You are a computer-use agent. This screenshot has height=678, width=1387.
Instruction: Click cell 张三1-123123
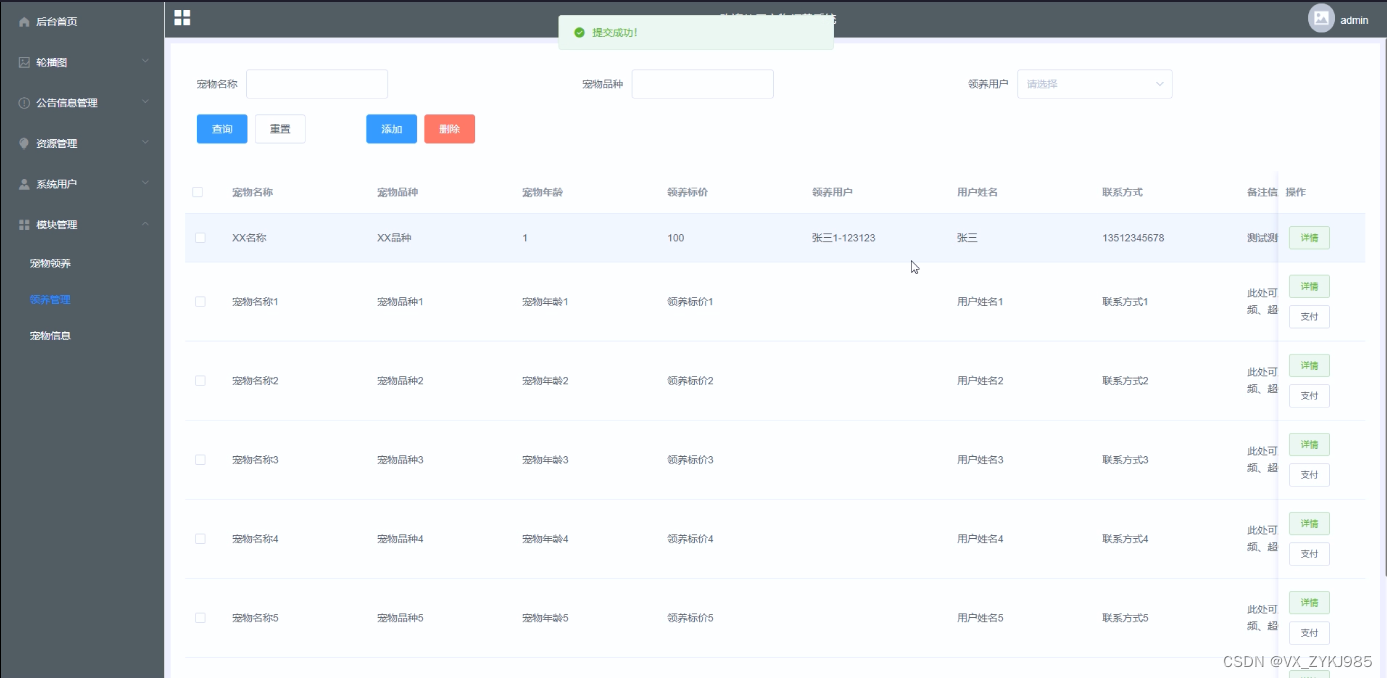coord(844,238)
